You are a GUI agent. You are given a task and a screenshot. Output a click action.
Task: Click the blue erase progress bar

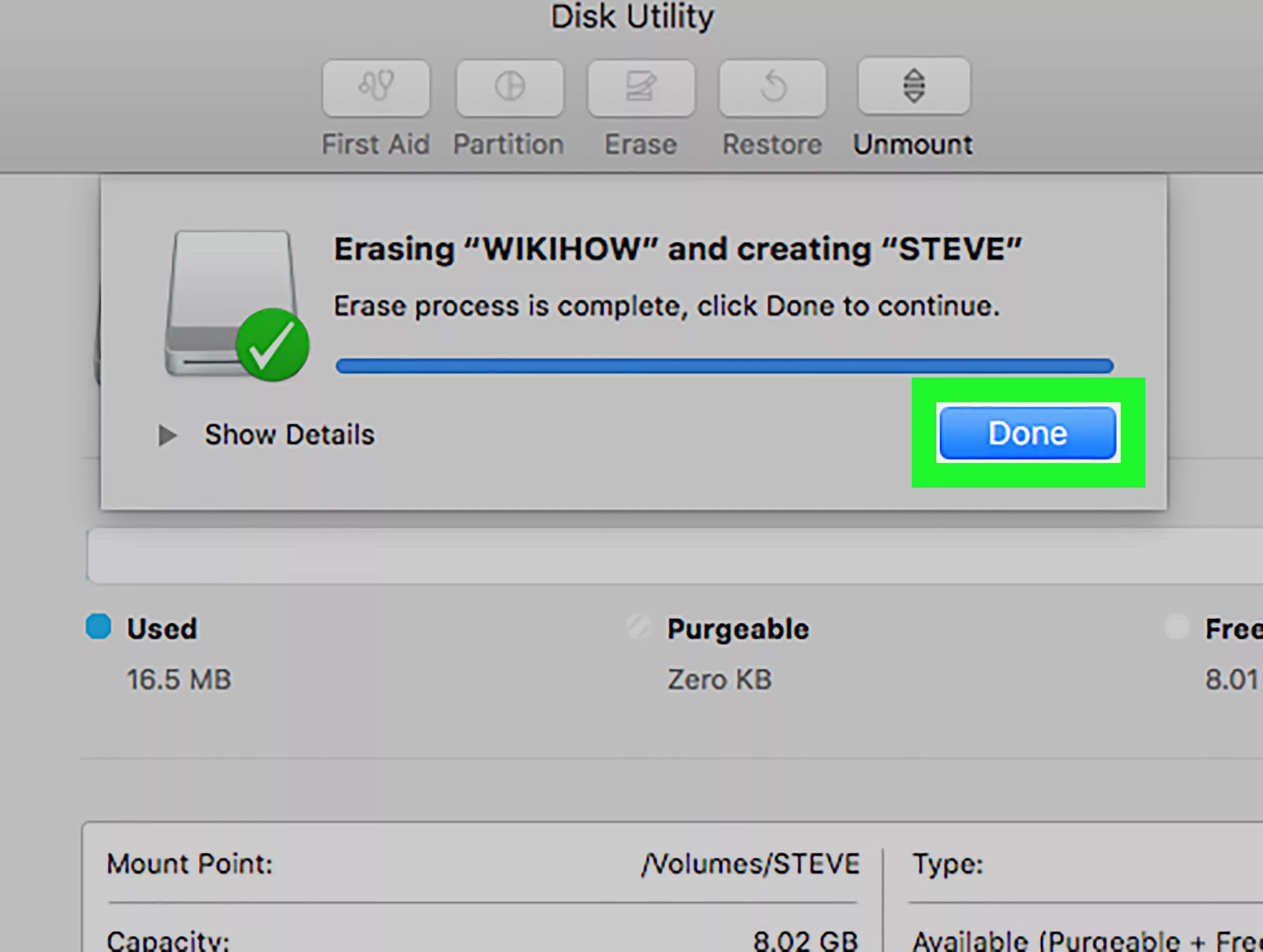pyautogui.click(x=724, y=366)
